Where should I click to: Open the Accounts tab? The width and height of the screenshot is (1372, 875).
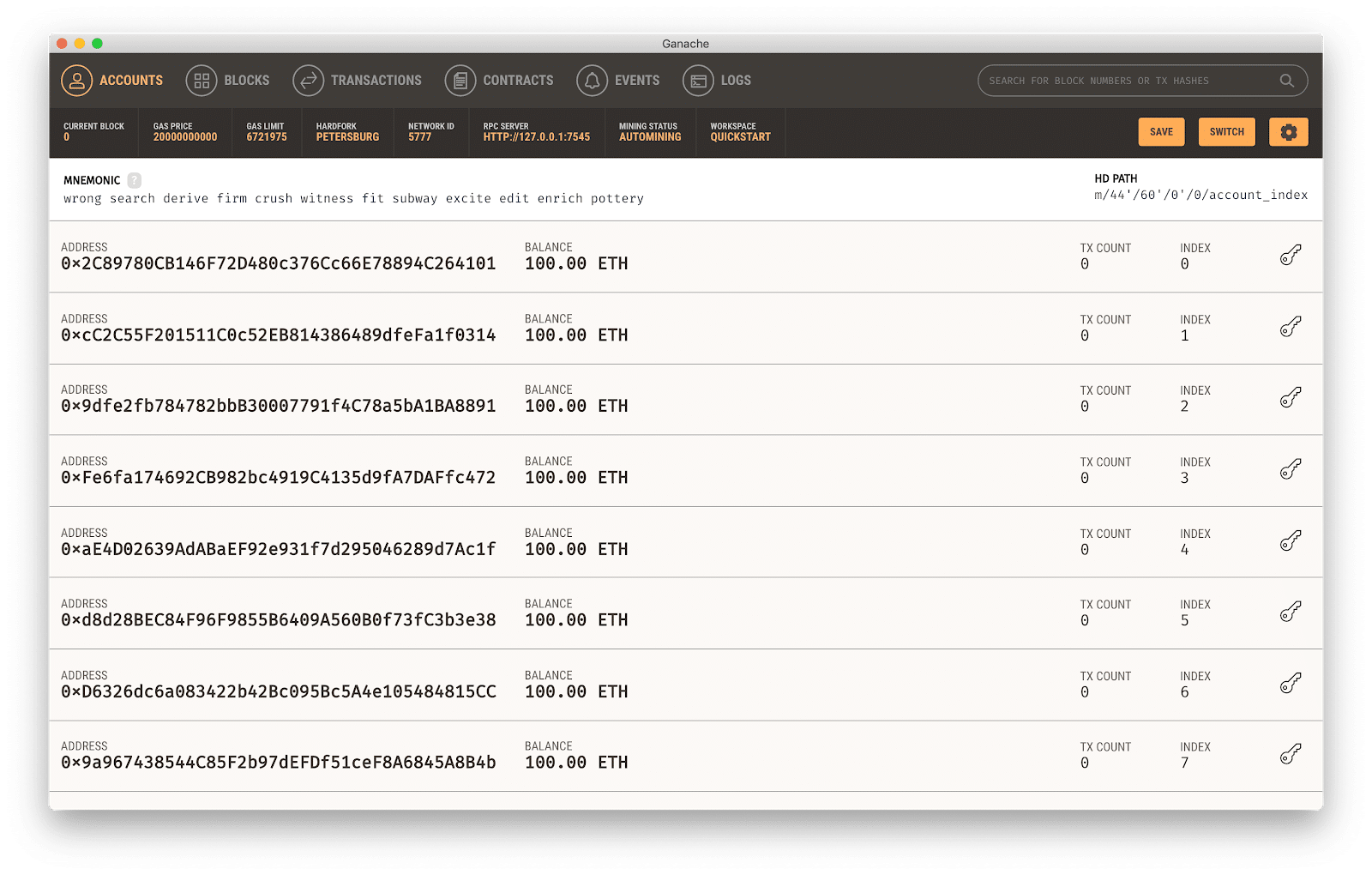112,81
